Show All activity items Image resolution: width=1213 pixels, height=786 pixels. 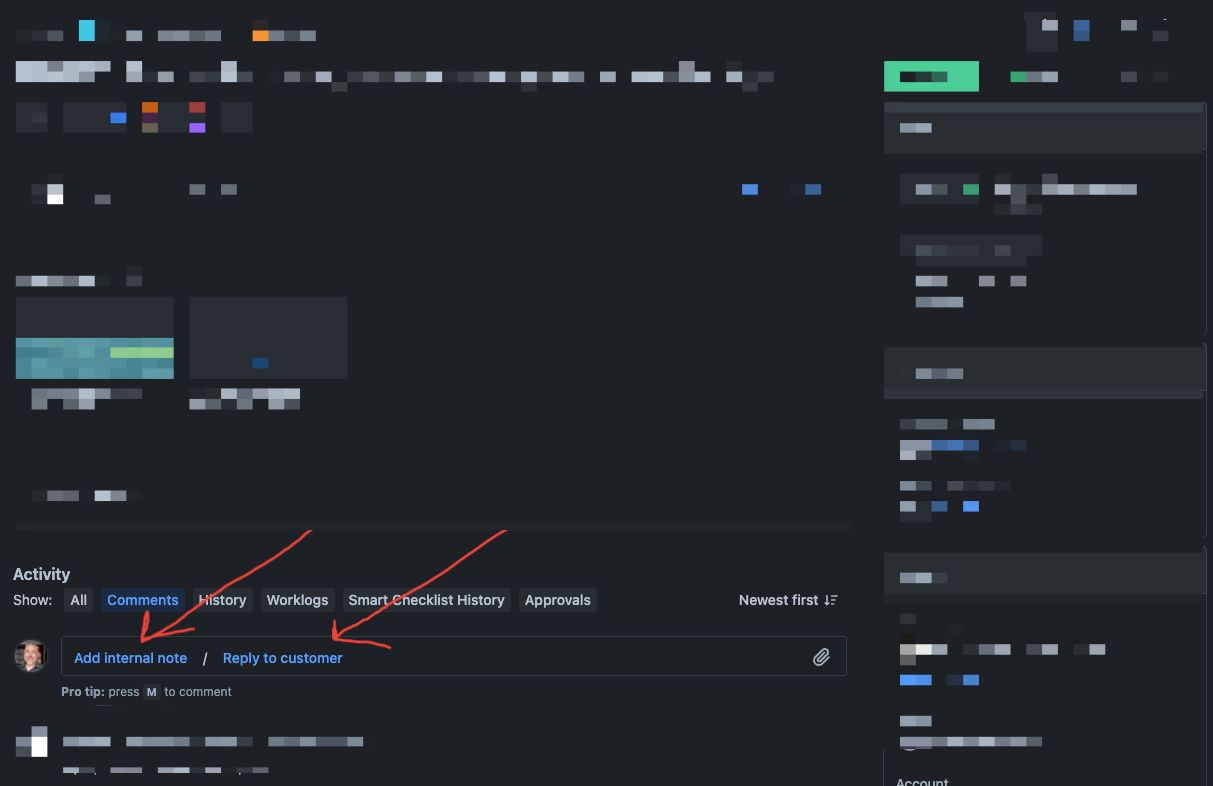tap(79, 600)
